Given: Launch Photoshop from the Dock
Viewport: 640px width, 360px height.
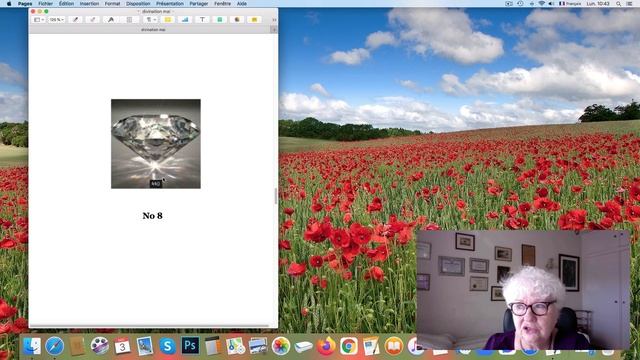Looking at the screenshot, I should coord(190,346).
